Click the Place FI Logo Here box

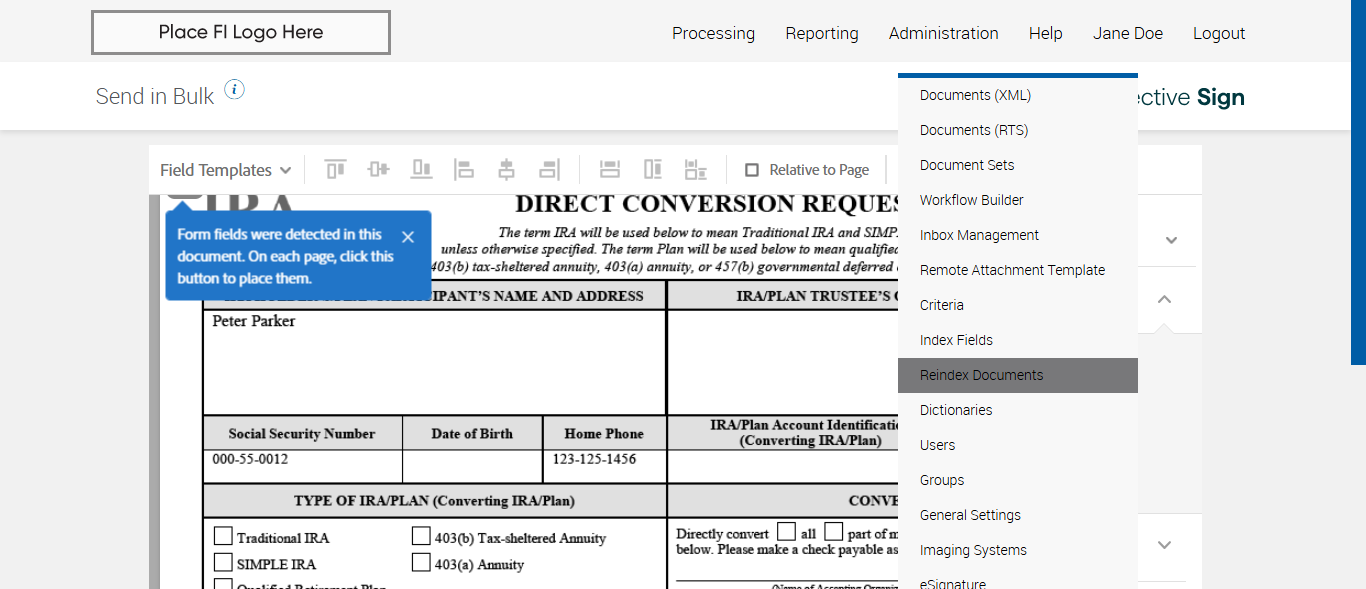click(241, 32)
